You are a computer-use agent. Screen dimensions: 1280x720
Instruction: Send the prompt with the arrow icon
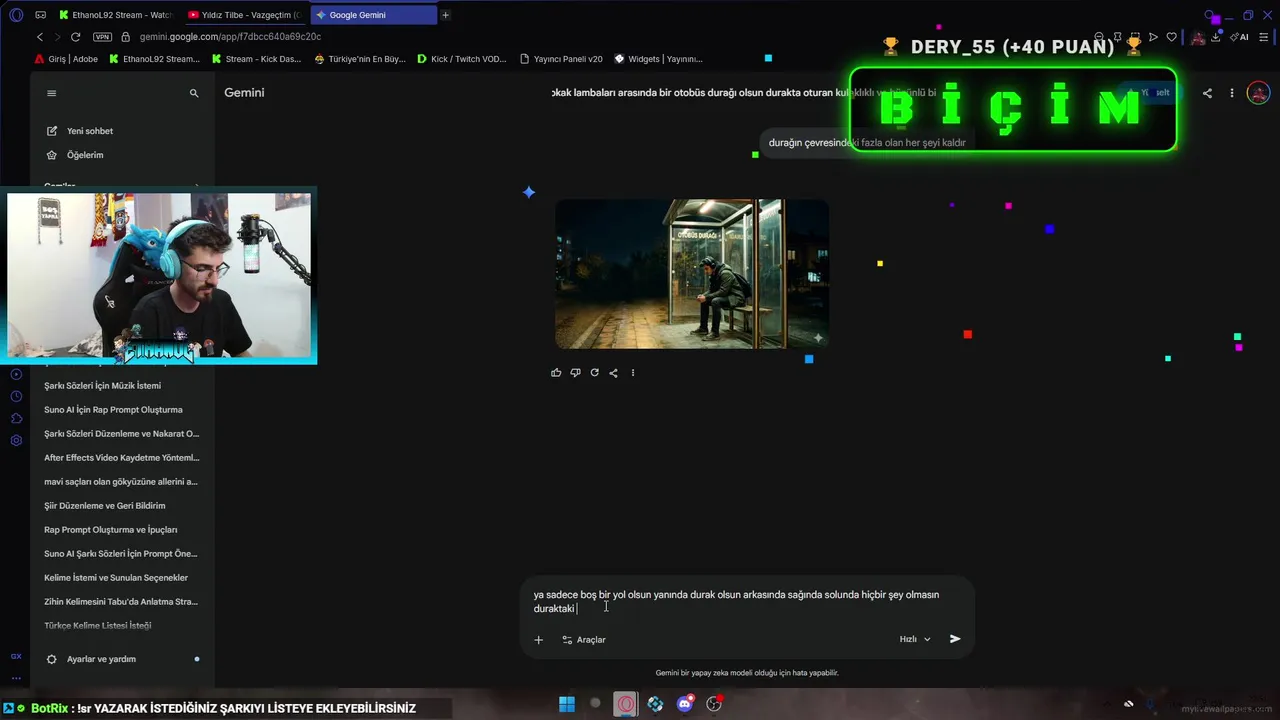(955, 639)
